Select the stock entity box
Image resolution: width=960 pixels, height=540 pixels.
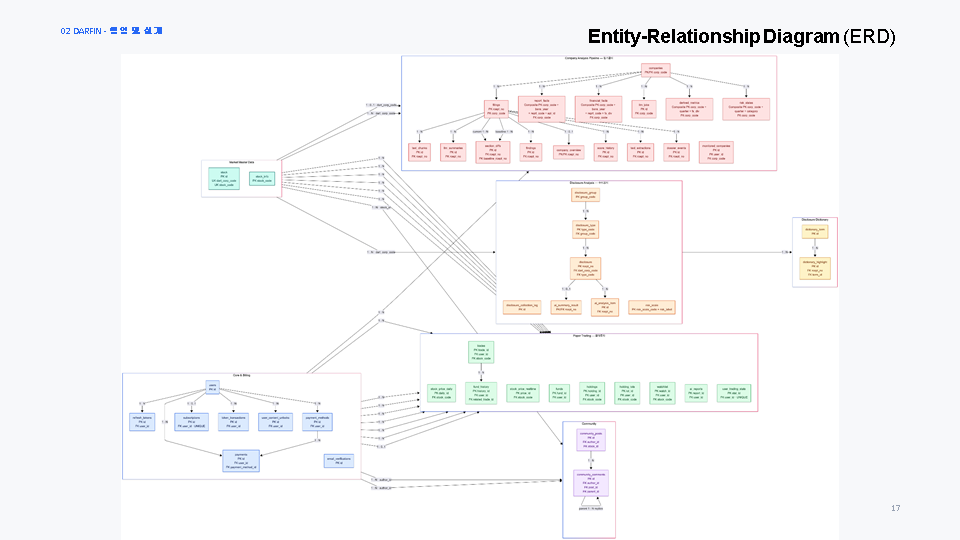[224, 178]
